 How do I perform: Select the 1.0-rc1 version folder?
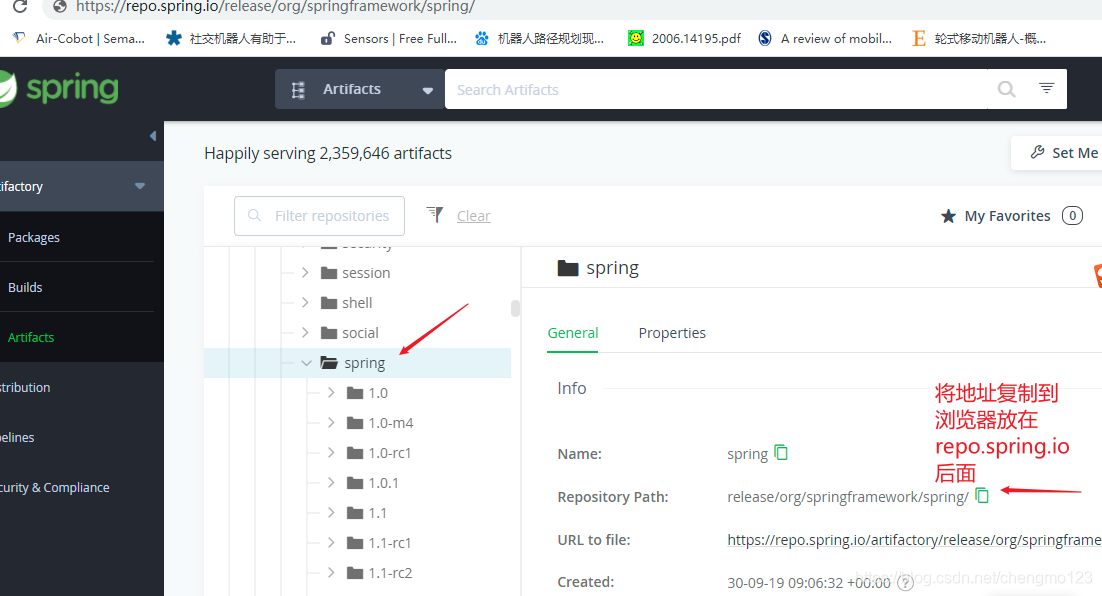coord(379,453)
